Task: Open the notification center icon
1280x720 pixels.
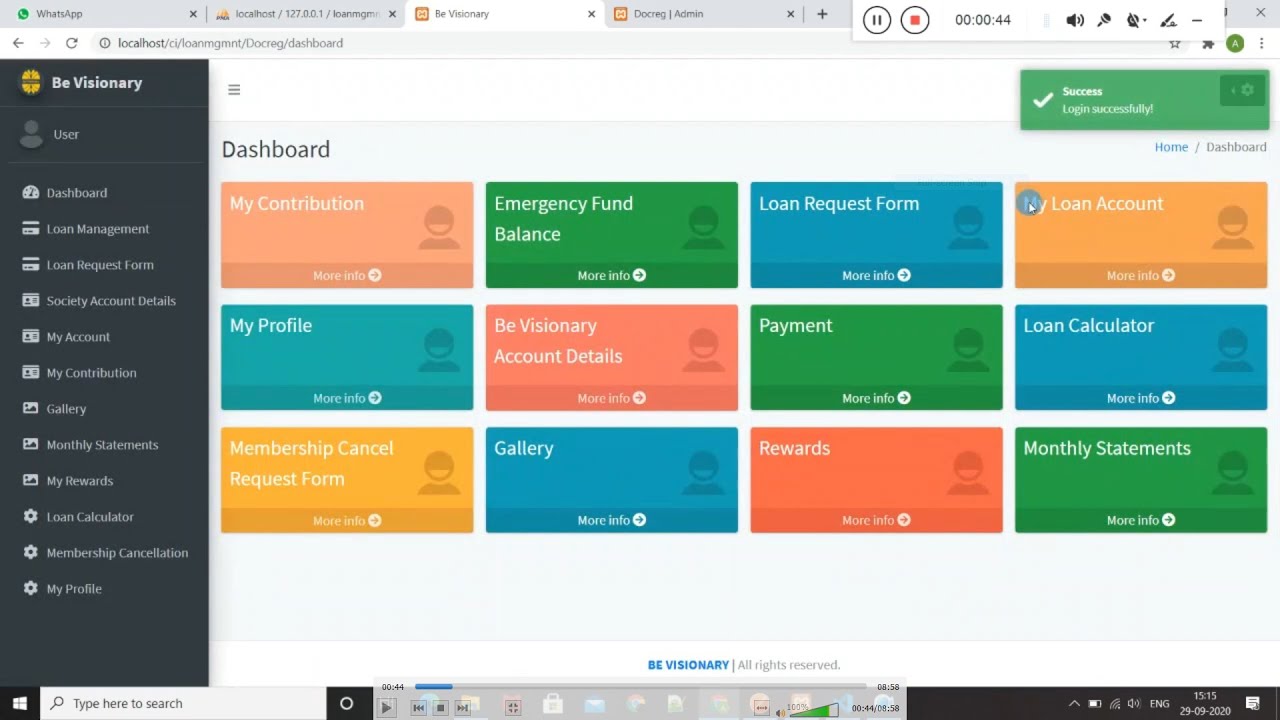Action: click(x=1253, y=703)
